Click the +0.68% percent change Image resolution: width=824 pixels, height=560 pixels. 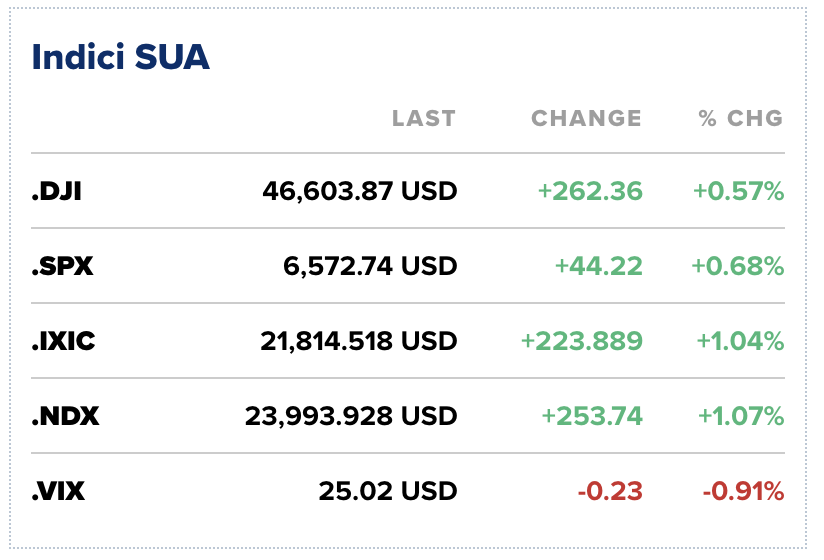pyautogui.click(x=737, y=266)
